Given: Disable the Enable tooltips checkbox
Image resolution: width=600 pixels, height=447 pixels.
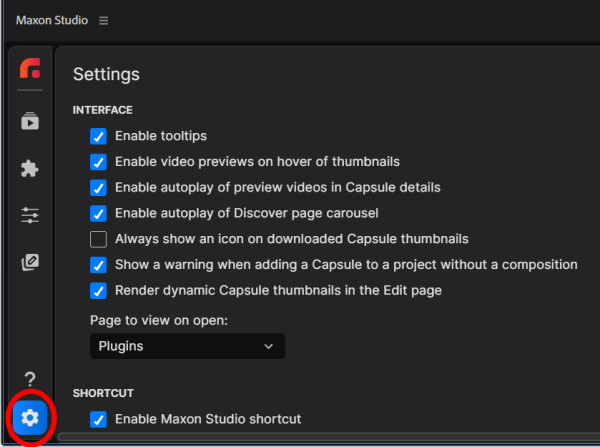Looking at the screenshot, I should pyautogui.click(x=98, y=136).
